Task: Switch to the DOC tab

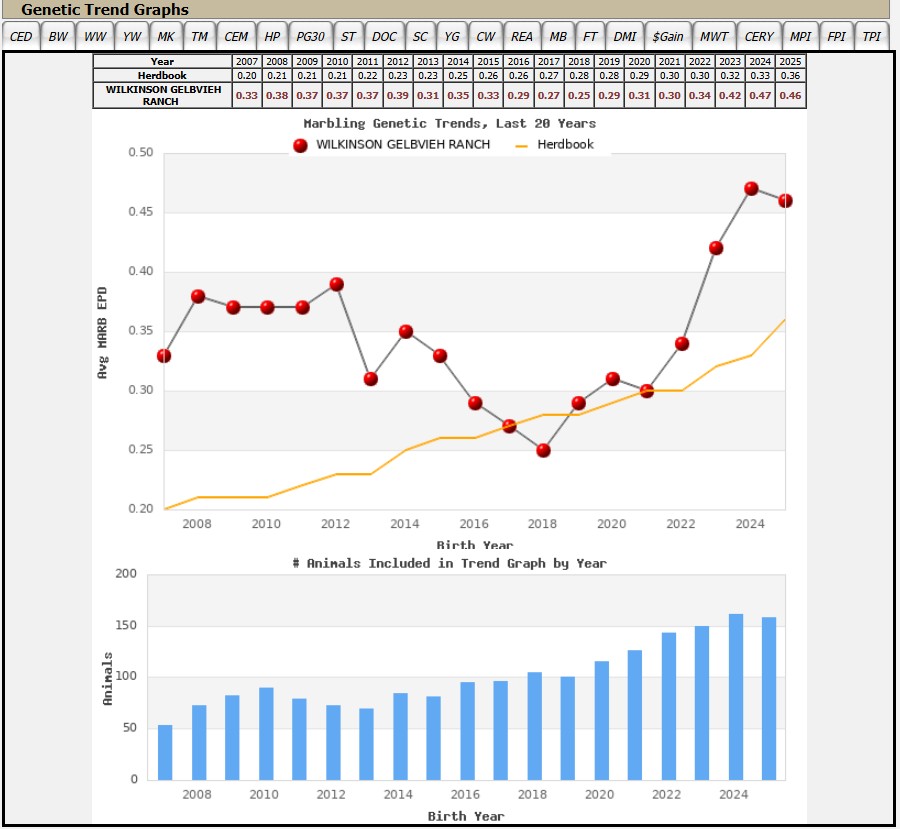Action: tap(384, 36)
